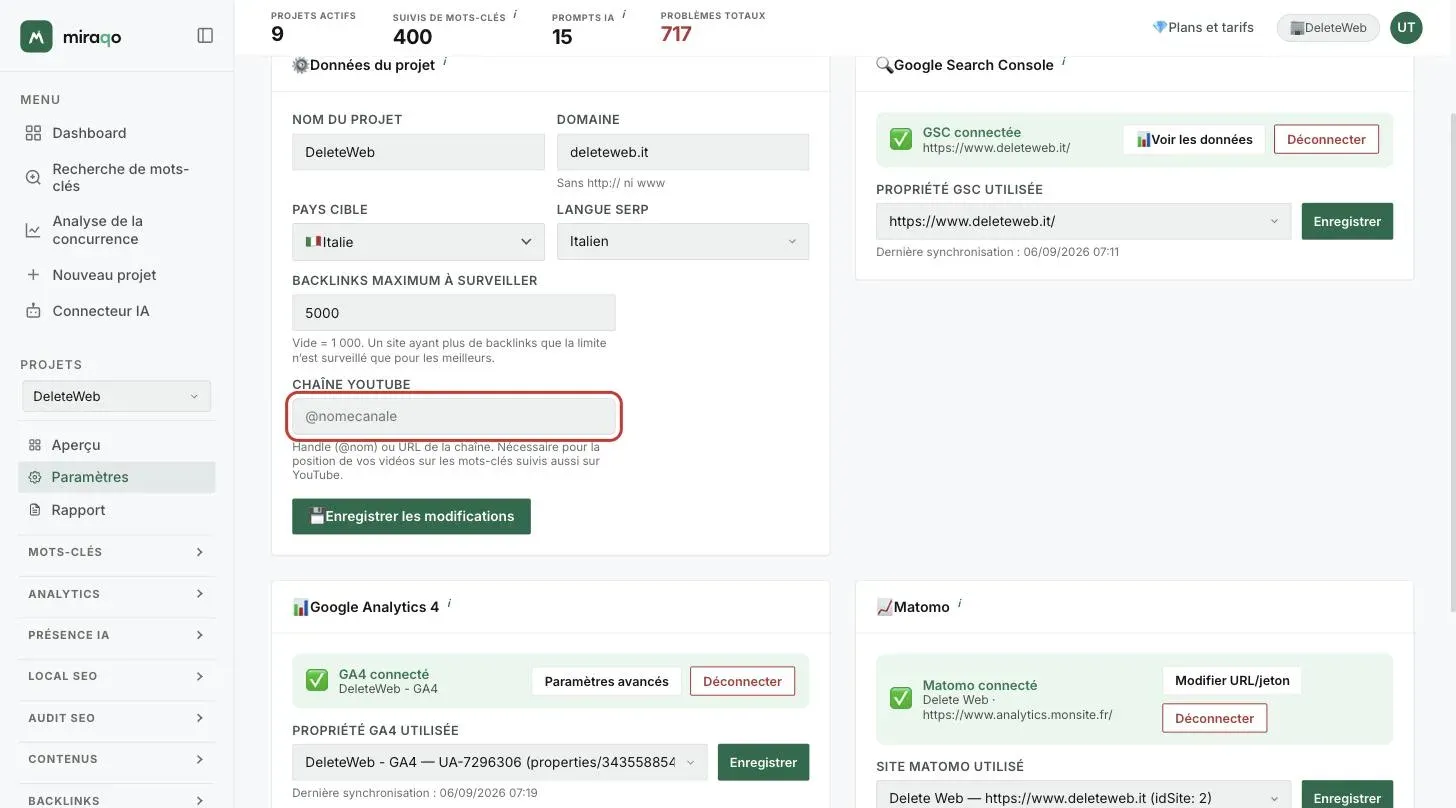1456x808 pixels.
Task: Click info icon beside Google Search Console
Action: click(1063, 62)
